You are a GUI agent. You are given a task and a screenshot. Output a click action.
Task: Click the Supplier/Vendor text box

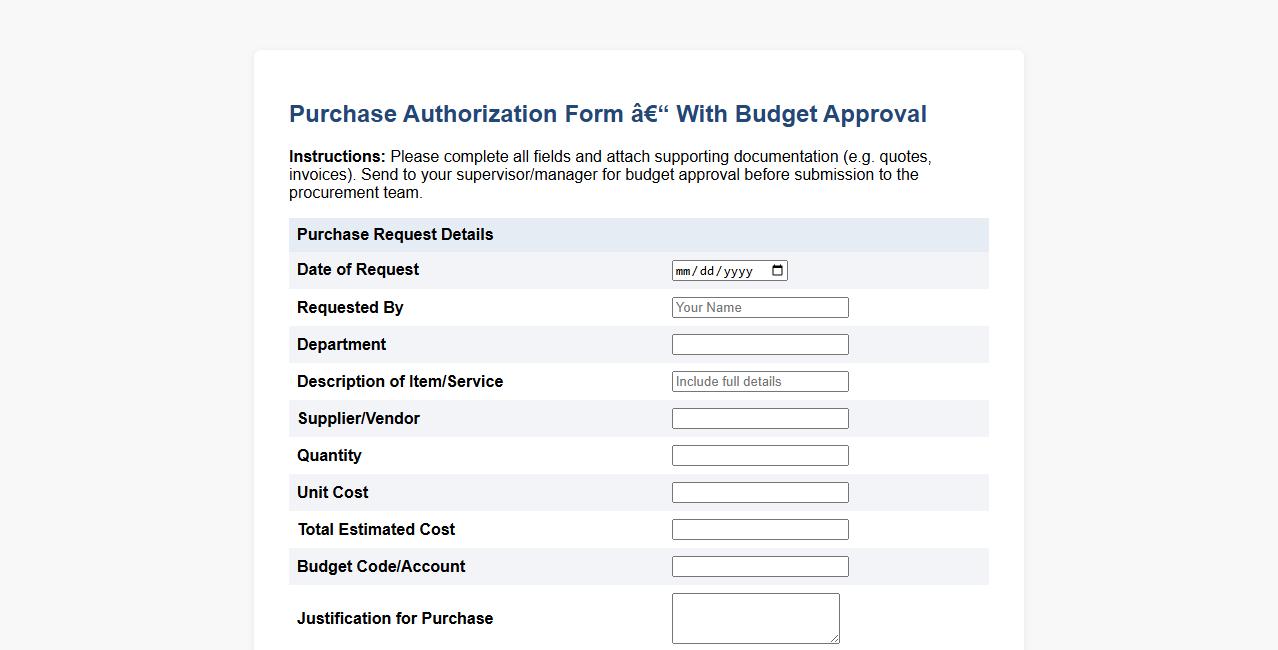tap(759, 418)
